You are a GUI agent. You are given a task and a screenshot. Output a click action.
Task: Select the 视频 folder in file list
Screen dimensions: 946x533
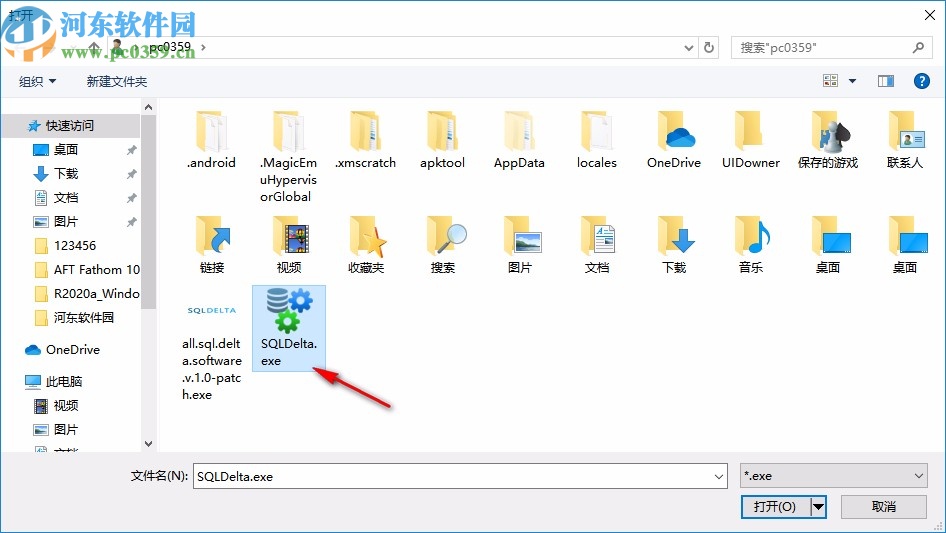point(288,244)
